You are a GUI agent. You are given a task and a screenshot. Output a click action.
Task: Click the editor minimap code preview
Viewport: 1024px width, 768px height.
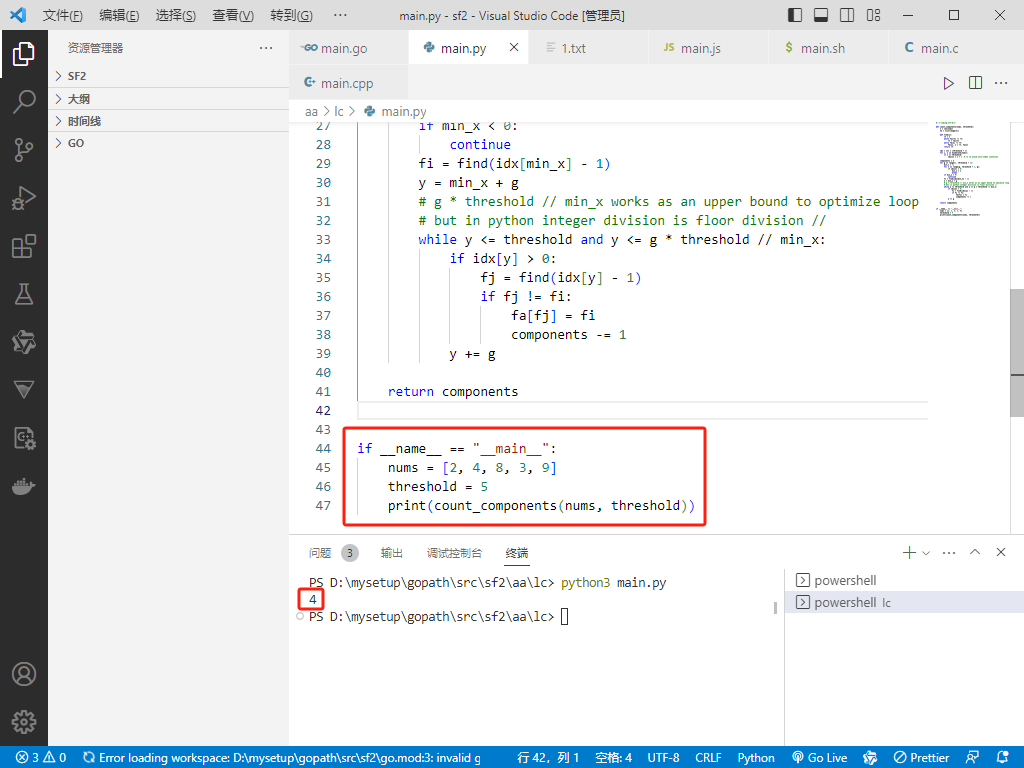(969, 170)
